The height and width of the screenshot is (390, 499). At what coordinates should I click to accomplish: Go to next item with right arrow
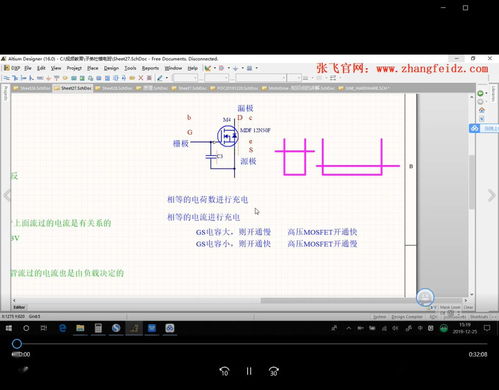click(492, 196)
